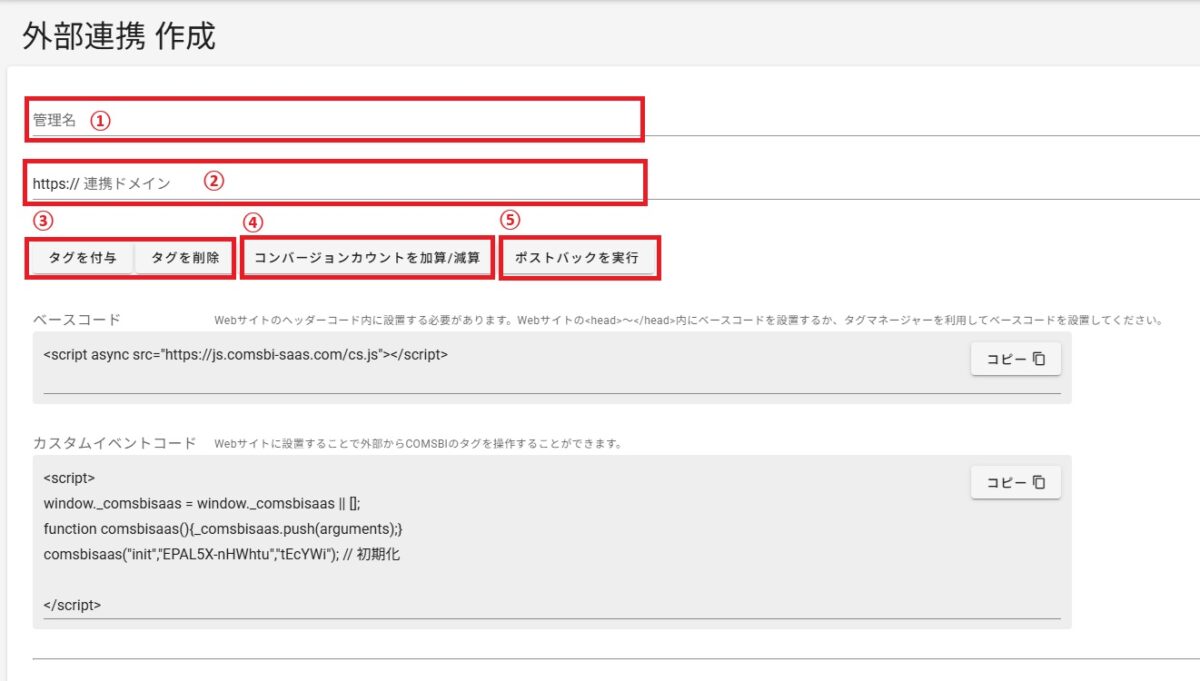Click the circled number ④ marker
The height and width of the screenshot is (681, 1200).
tap(254, 222)
